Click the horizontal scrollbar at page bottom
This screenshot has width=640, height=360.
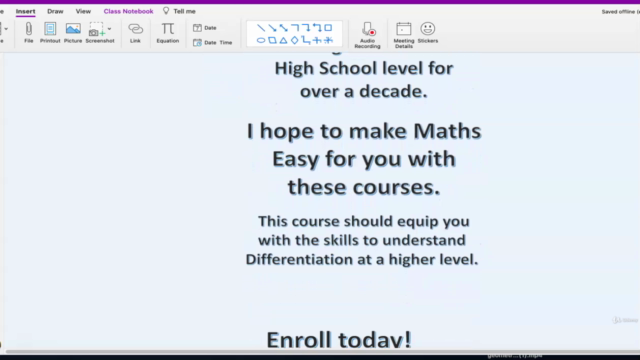322,352
